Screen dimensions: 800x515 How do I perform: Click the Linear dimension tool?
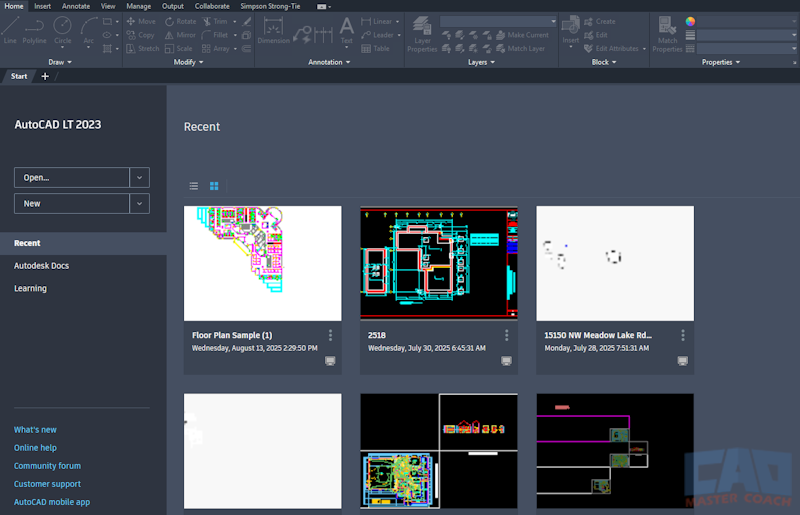(x=377, y=21)
